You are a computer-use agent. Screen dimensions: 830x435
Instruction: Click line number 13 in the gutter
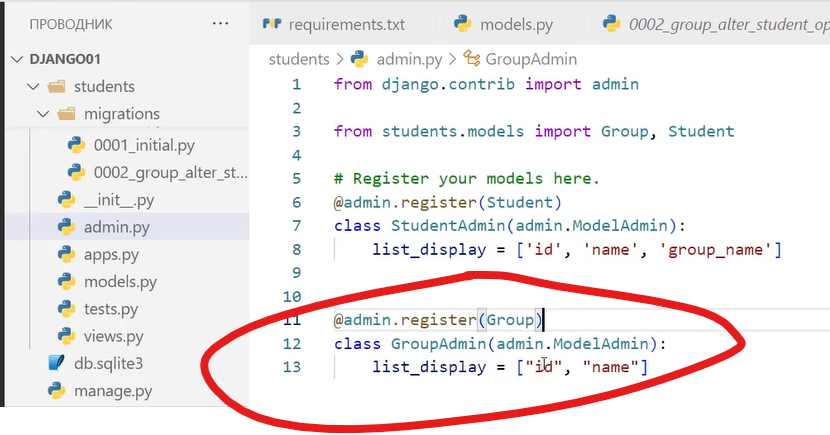point(292,368)
